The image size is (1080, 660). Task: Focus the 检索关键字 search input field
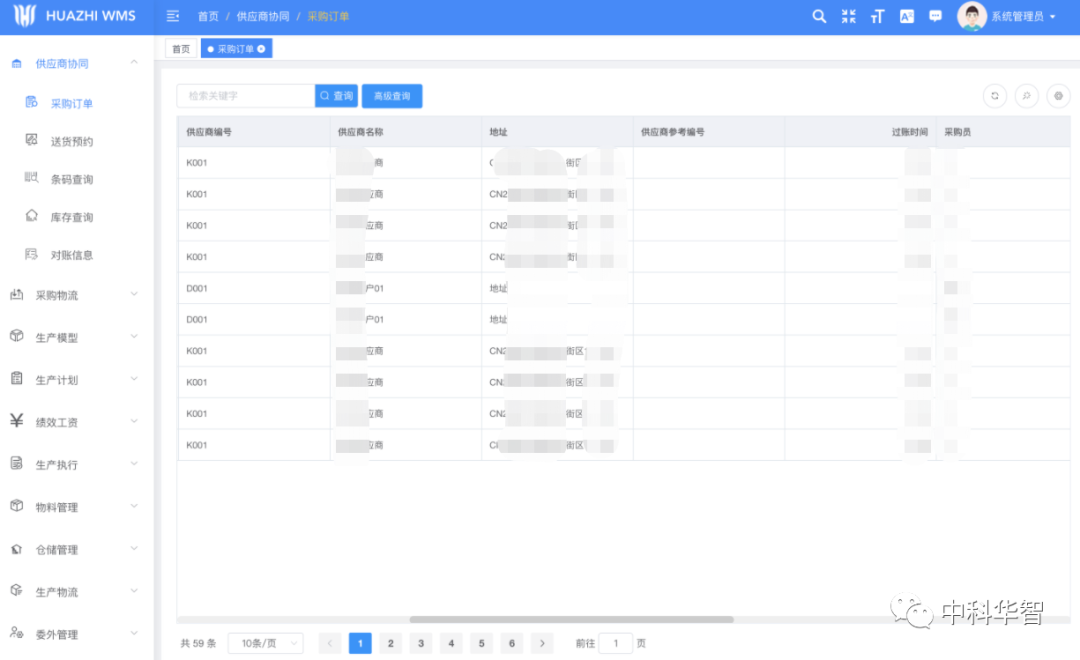pyautogui.click(x=245, y=96)
